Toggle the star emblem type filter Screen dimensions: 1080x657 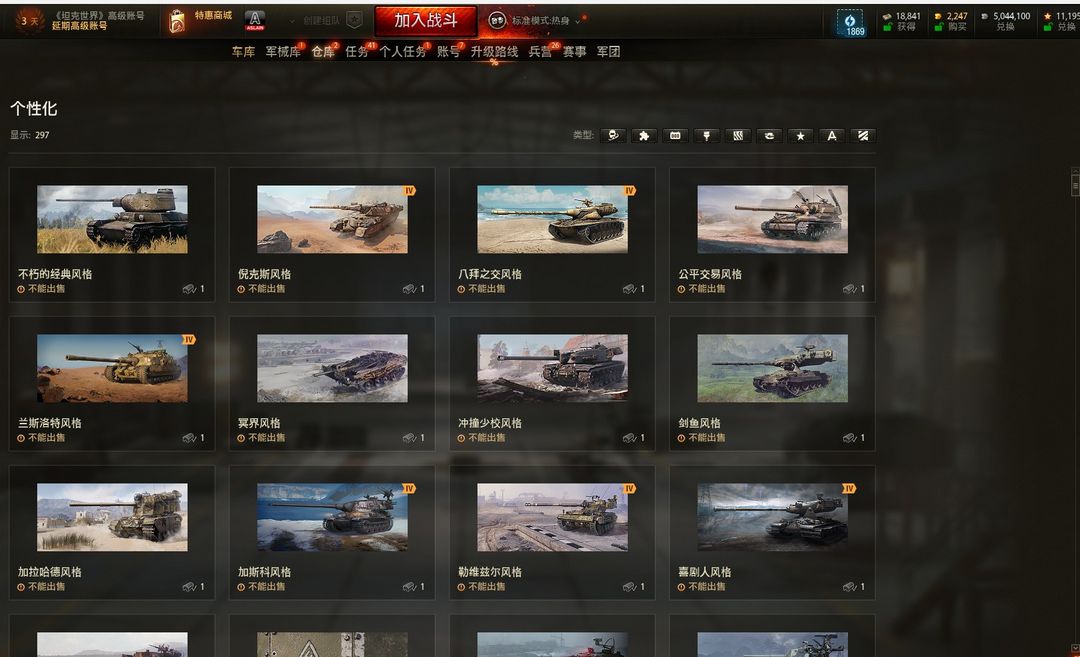[800, 136]
